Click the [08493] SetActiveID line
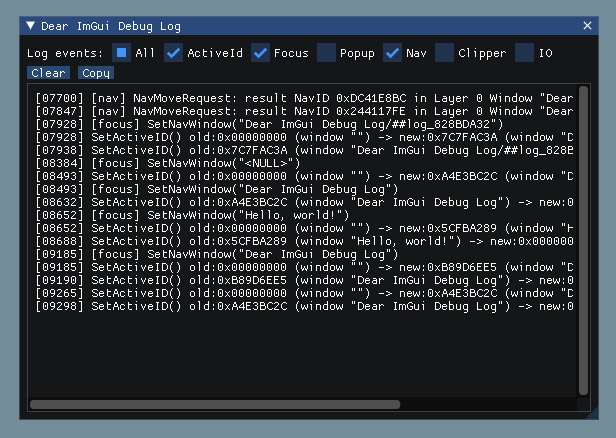This screenshot has width=616, height=438. tap(304, 176)
